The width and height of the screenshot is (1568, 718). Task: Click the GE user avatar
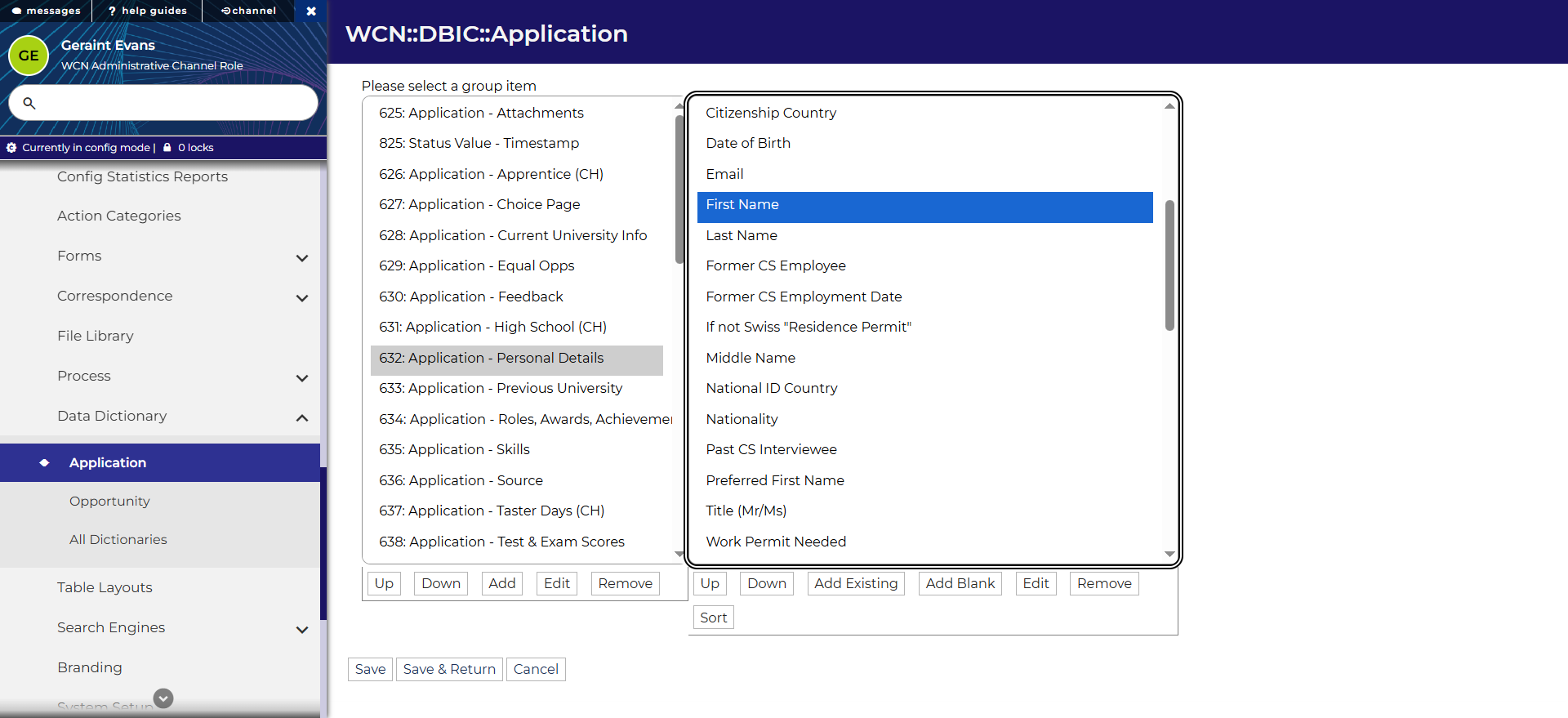[29, 56]
